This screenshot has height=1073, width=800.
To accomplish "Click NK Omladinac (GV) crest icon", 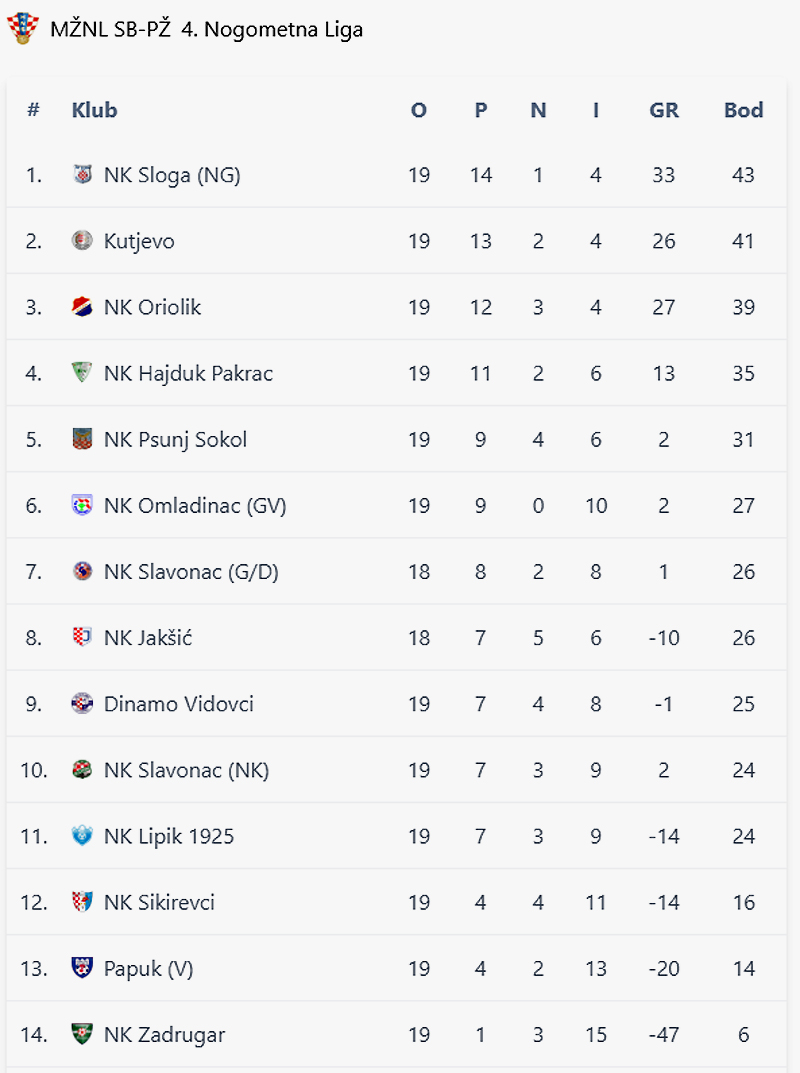I will tap(82, 505).
